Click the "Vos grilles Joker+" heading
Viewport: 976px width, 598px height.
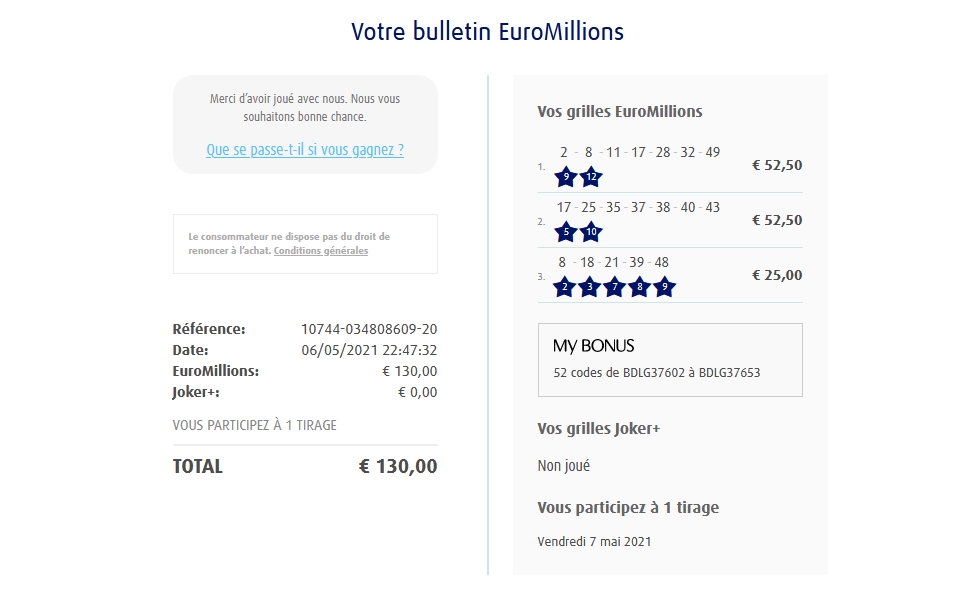tap(599, 429)
